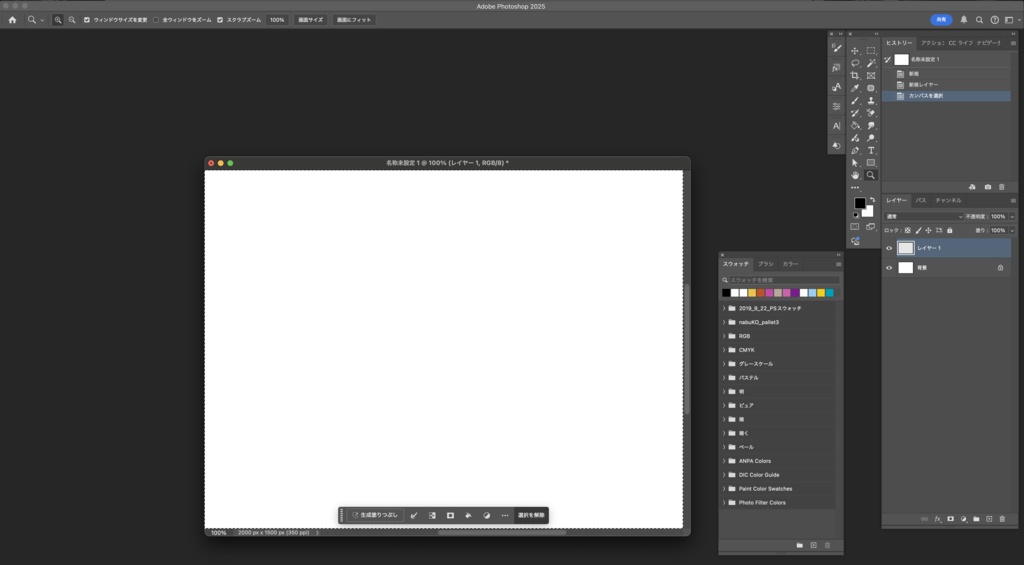This screenshot has width=1024, height=565.
Task: Add layer mask icon in Layers panel
Action: tap(951, 519)
